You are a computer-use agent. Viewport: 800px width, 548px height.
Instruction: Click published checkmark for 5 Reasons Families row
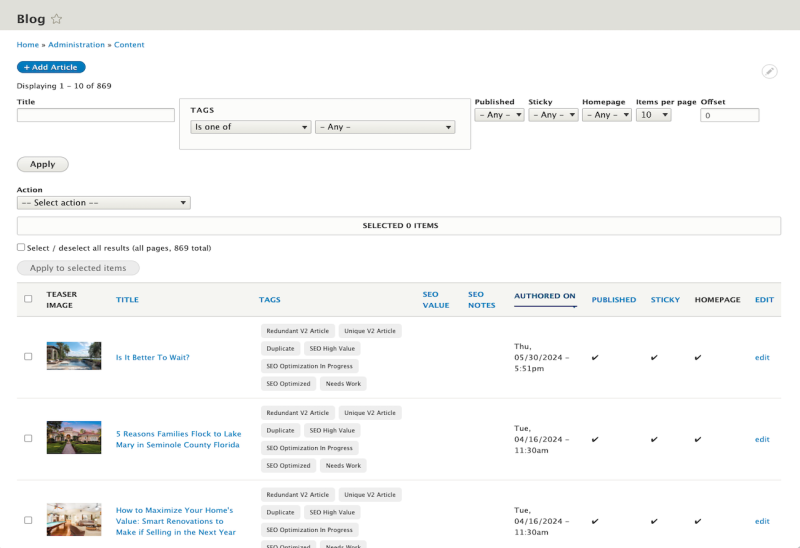pyautogui.click(x=595, y=439)
